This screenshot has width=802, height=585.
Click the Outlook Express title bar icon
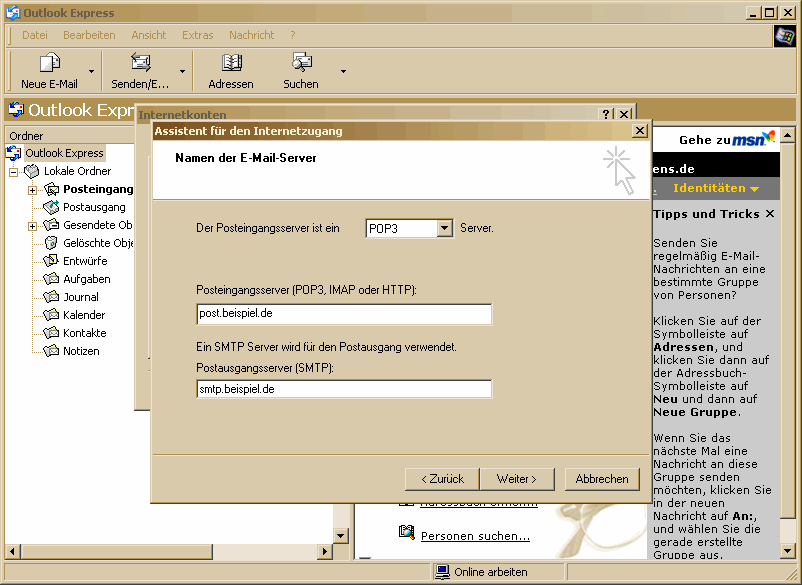[x=12, y=12]
